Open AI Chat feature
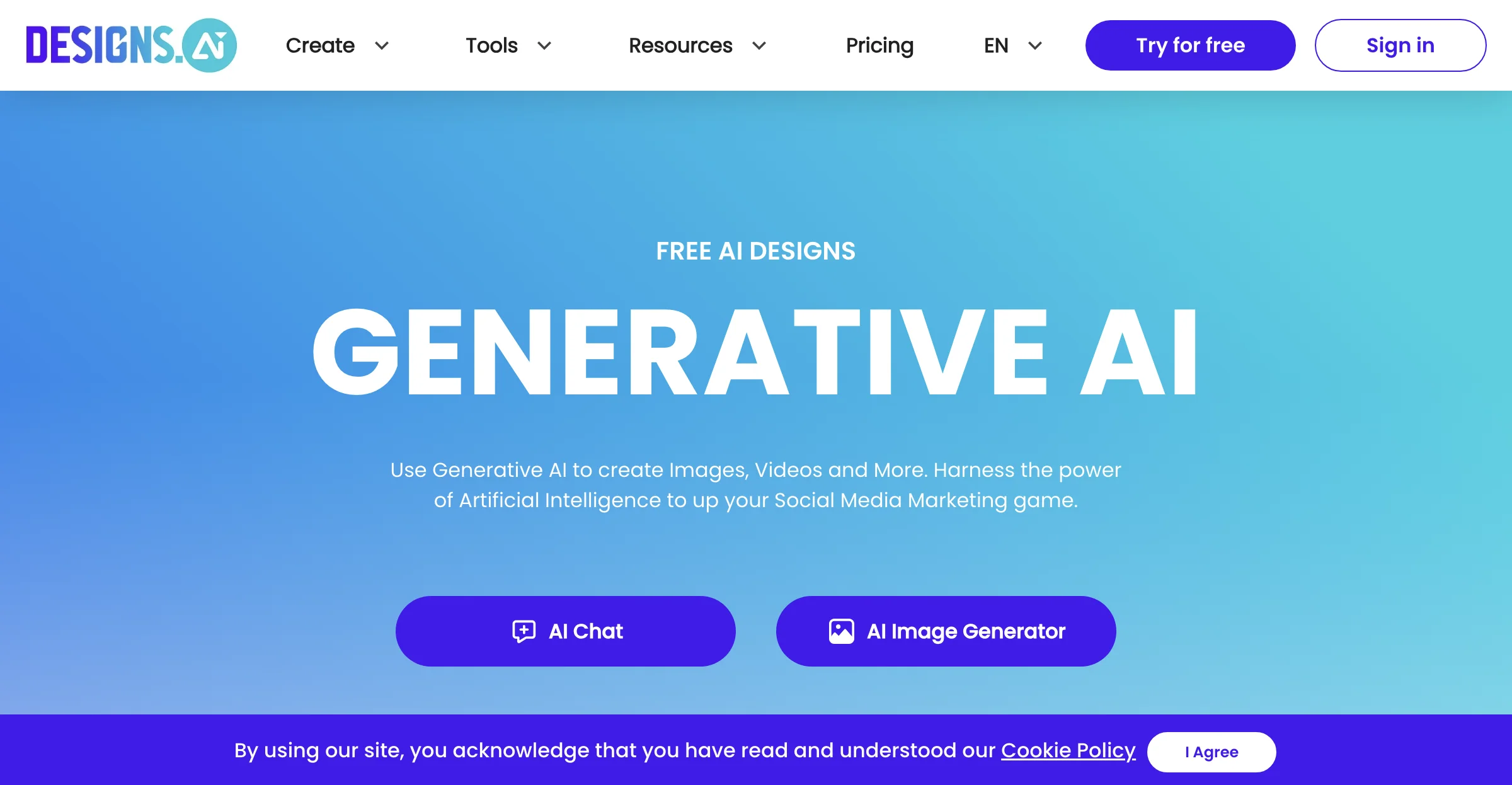The image size is (1512, 785). pyautogui.click(x=565, y=630)
